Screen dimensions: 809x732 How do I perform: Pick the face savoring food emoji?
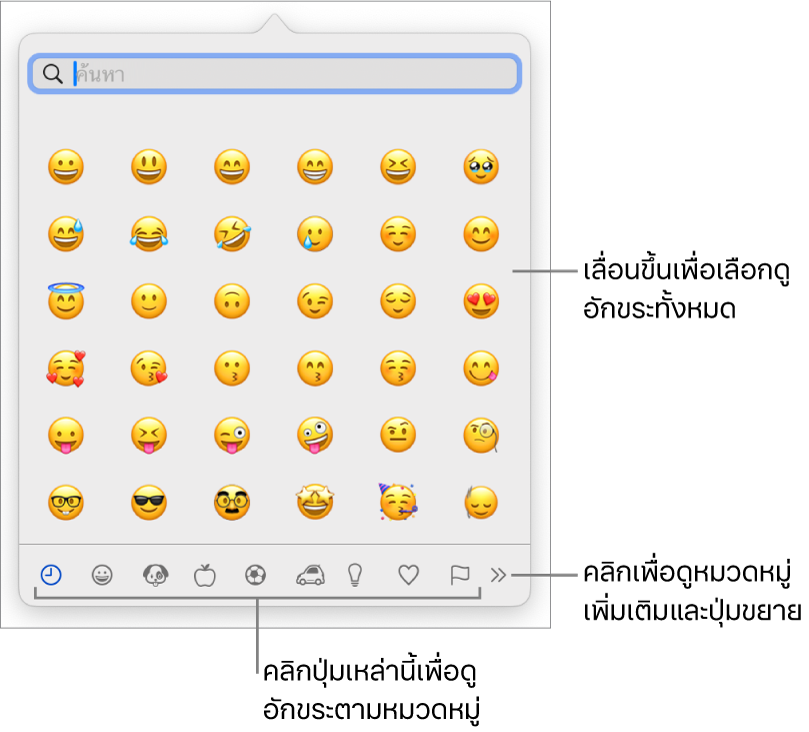pos(481,368)
